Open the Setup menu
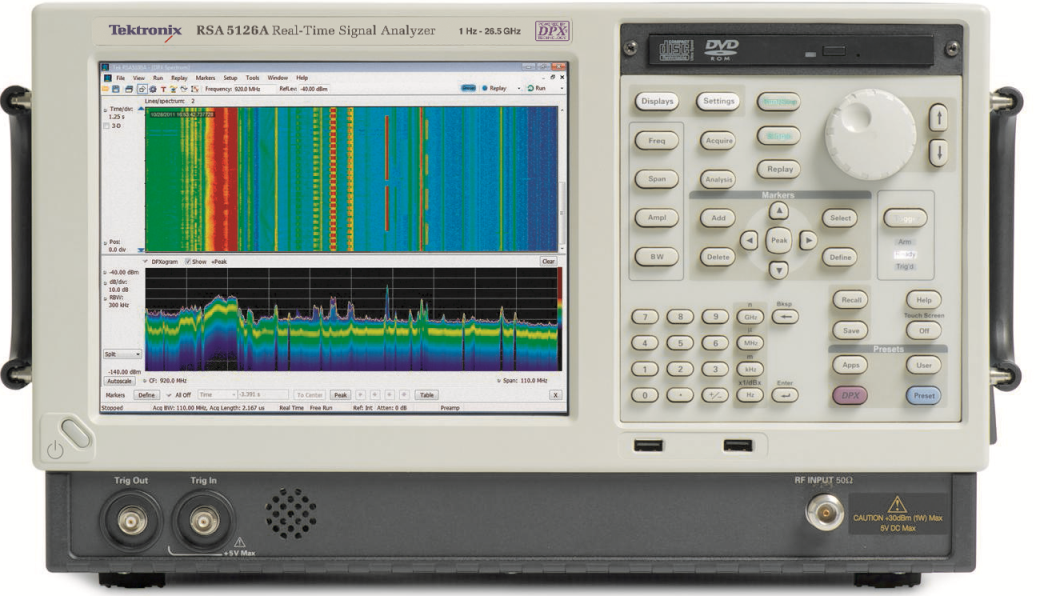Image resolution: width=1040 pixels, height=596 pixels. tap(230, 78)
